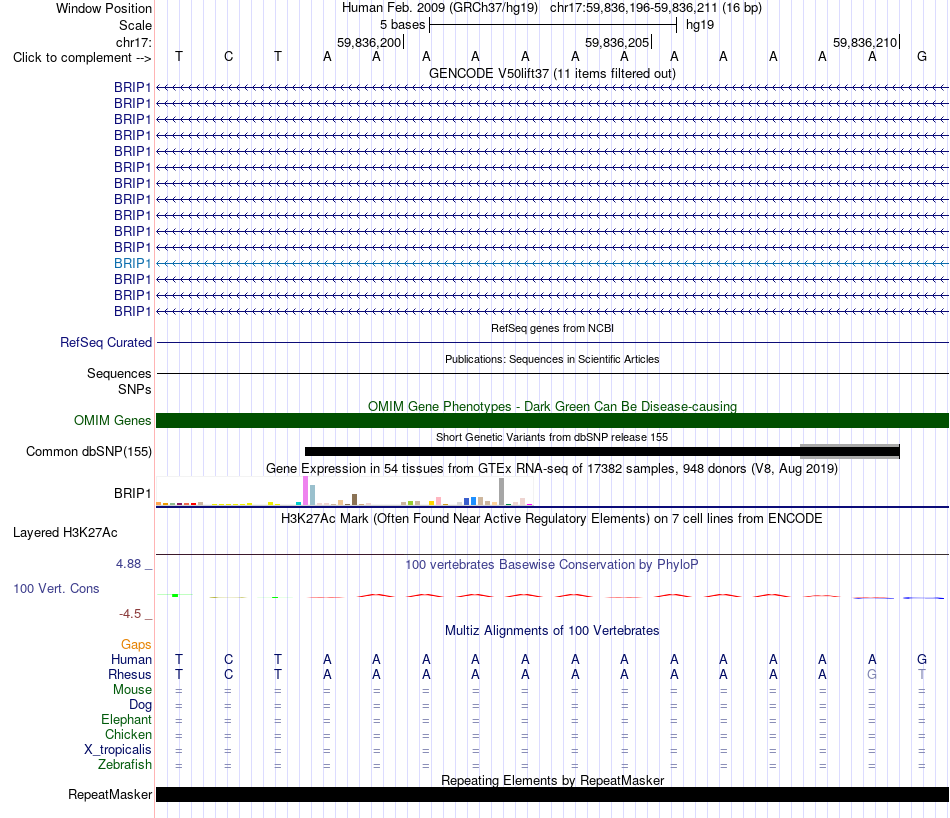Click the black Common dbSNP variant bar
This screenshot has width=950, height=818.
pyautogui.click(x=602, y=451)
